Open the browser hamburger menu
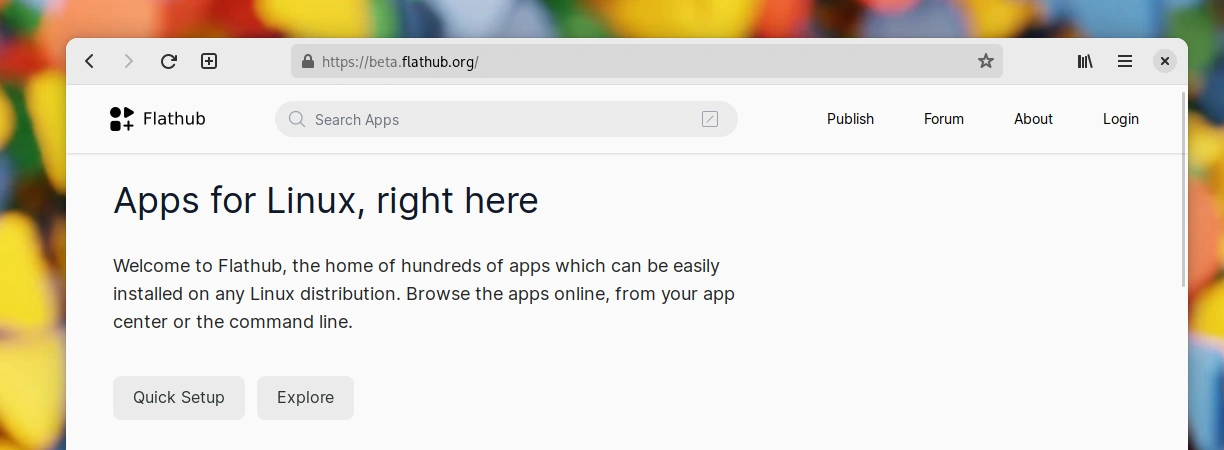The image size is (1224, 450). [x=1125, y=61]
